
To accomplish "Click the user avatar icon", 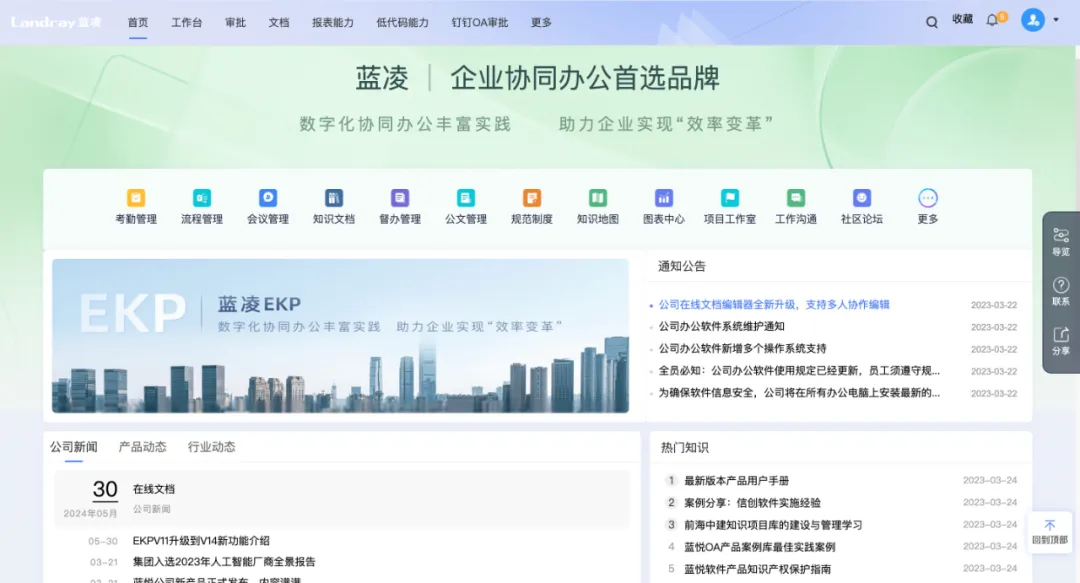I will [1032, 20].
